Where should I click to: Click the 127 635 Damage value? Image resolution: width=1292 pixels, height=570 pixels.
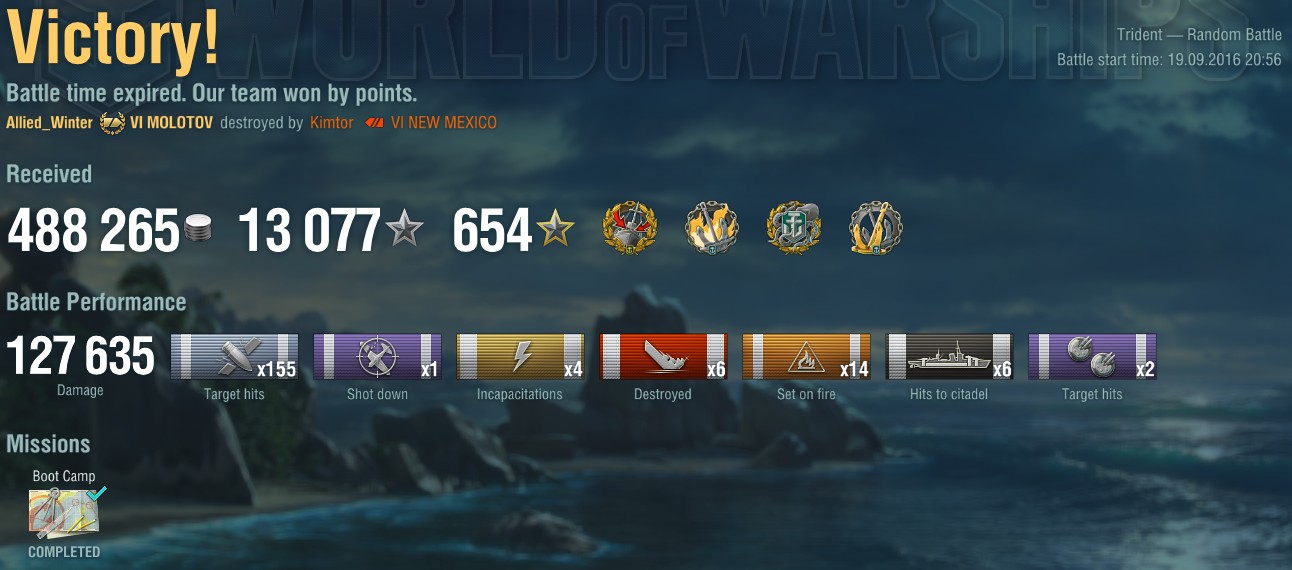click(x=81, y=357)
